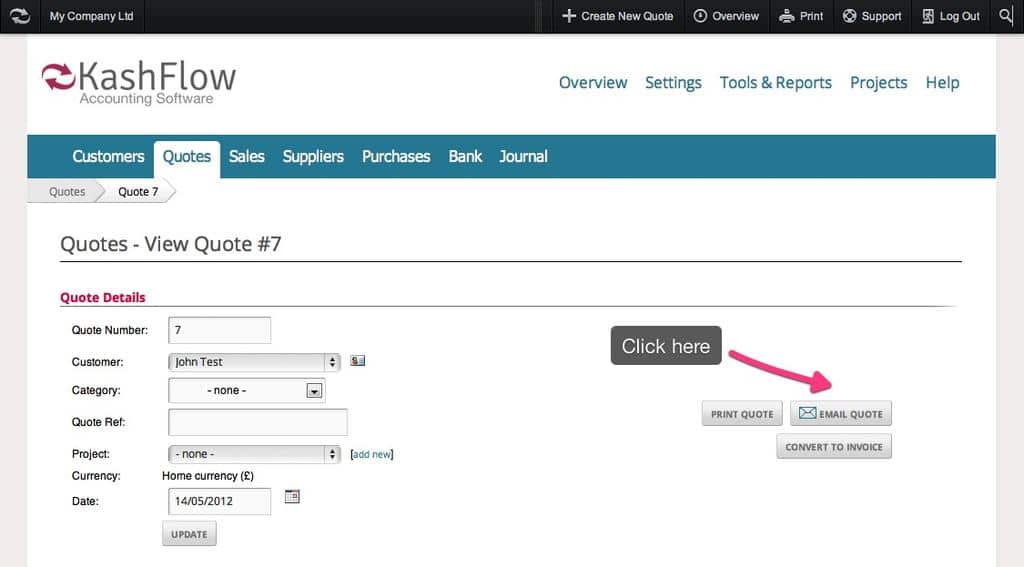Click the KashFlow logo
Viewport: 1024px width, 567px height.
point(139,82)
